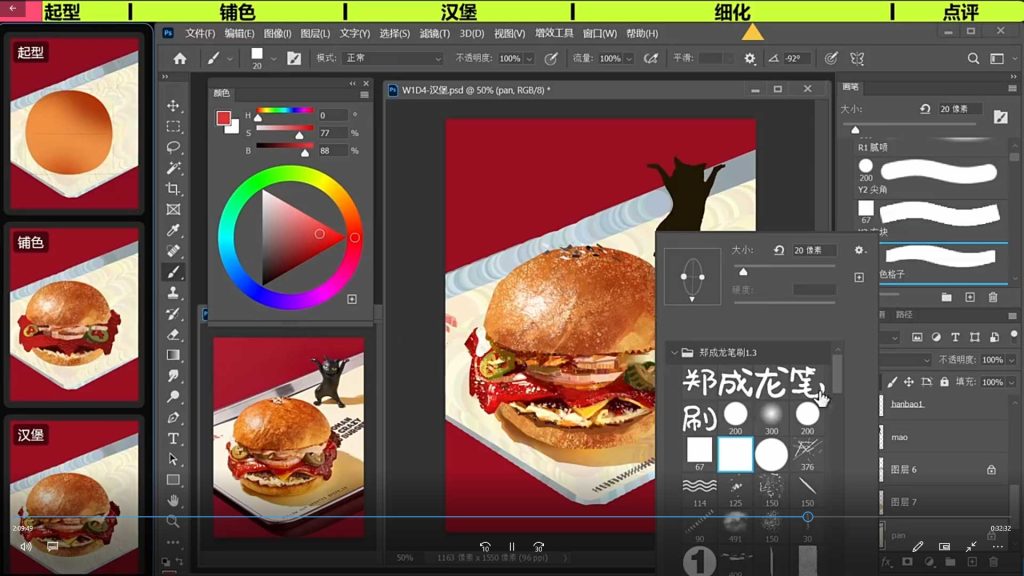Select the Dodge tool
The width and height of the screenshot is (1024, 576).
[x=173, y=396]
